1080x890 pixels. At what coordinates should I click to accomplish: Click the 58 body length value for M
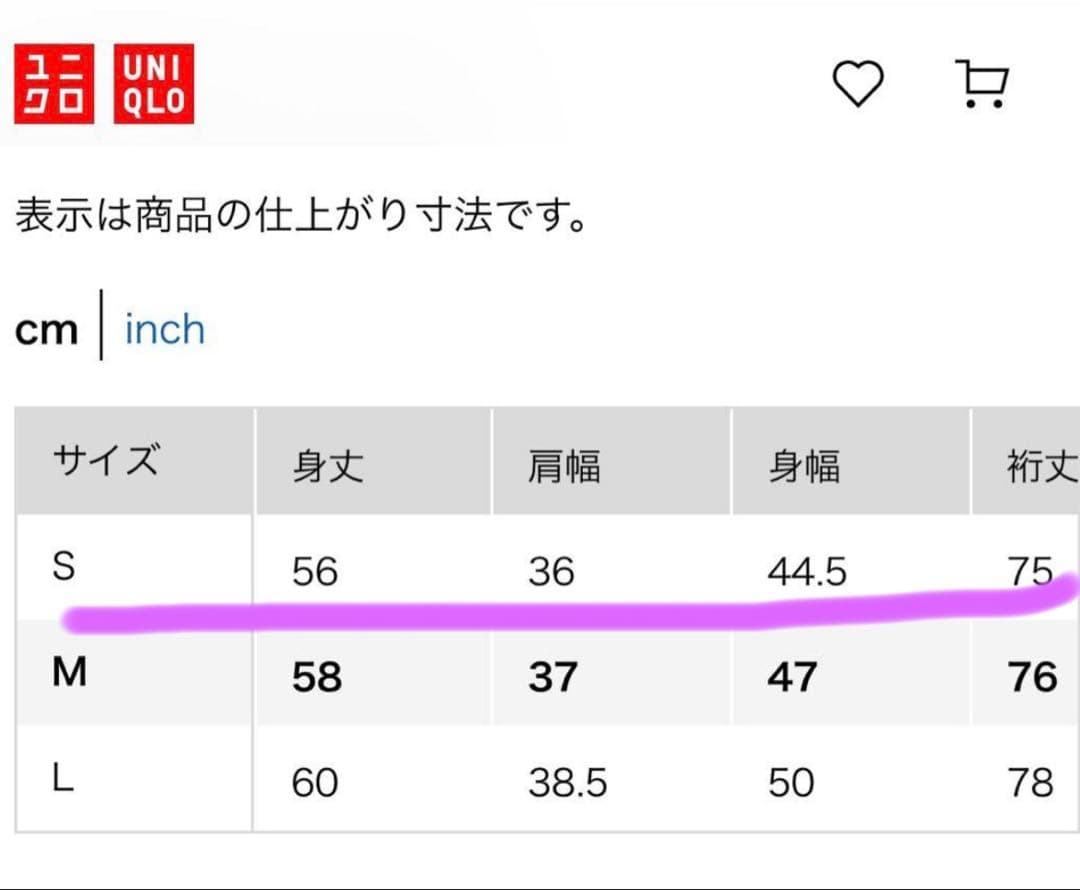tap(316, 677)
